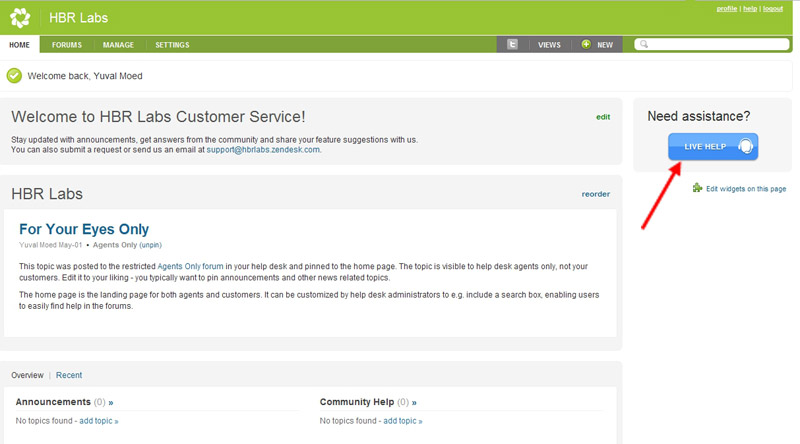Click the unpin link
Viewport: 800px width, 444px height.
coord(151,245)
